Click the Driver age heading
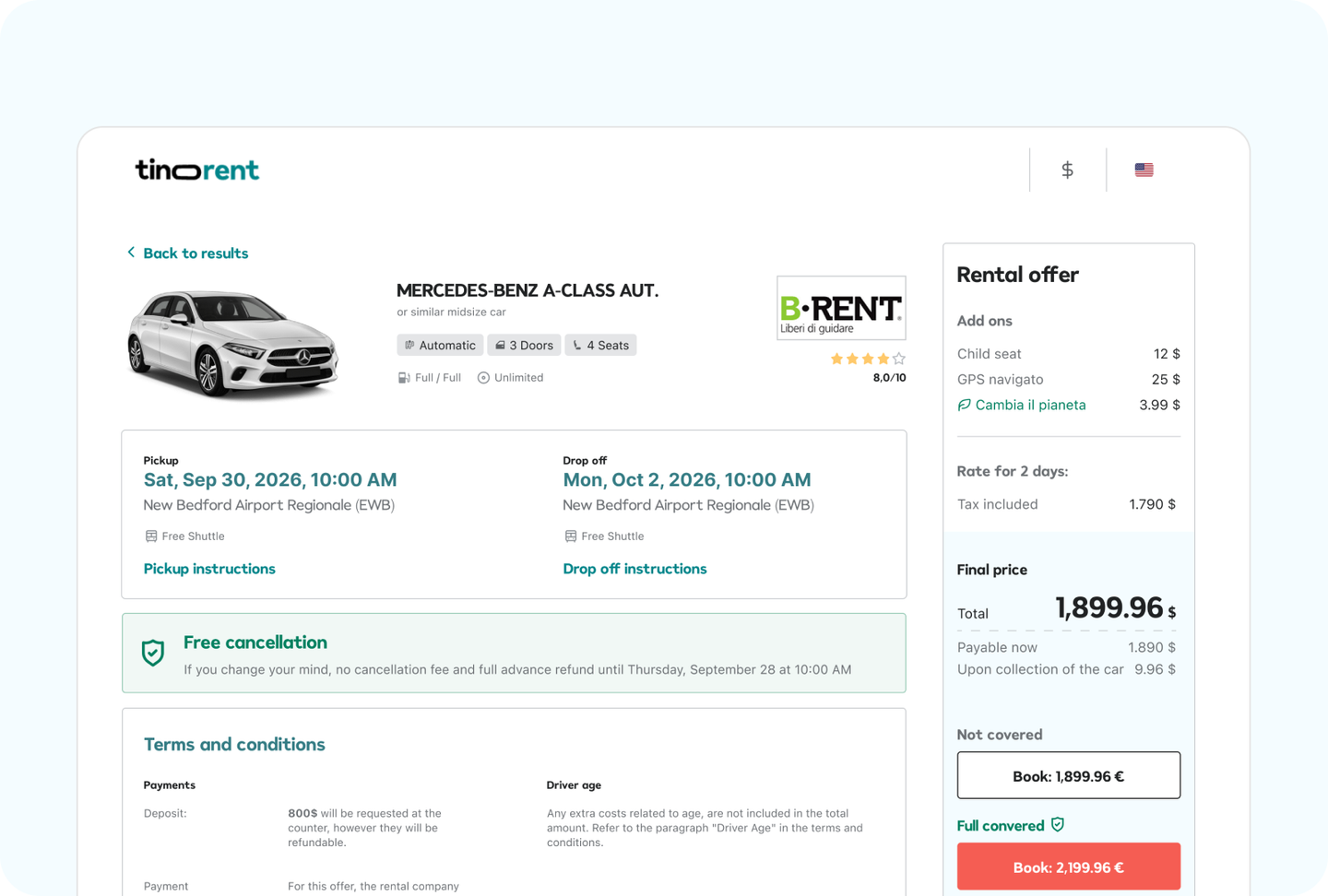1328x896 pixels. (574, 785)
